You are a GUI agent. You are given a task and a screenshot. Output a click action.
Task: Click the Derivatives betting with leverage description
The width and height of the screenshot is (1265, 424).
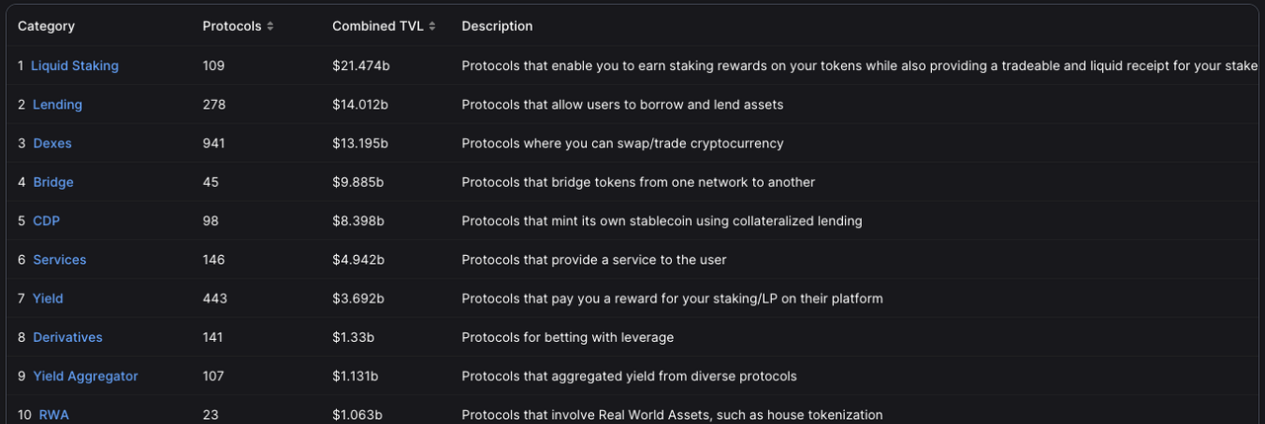[567, 338]
